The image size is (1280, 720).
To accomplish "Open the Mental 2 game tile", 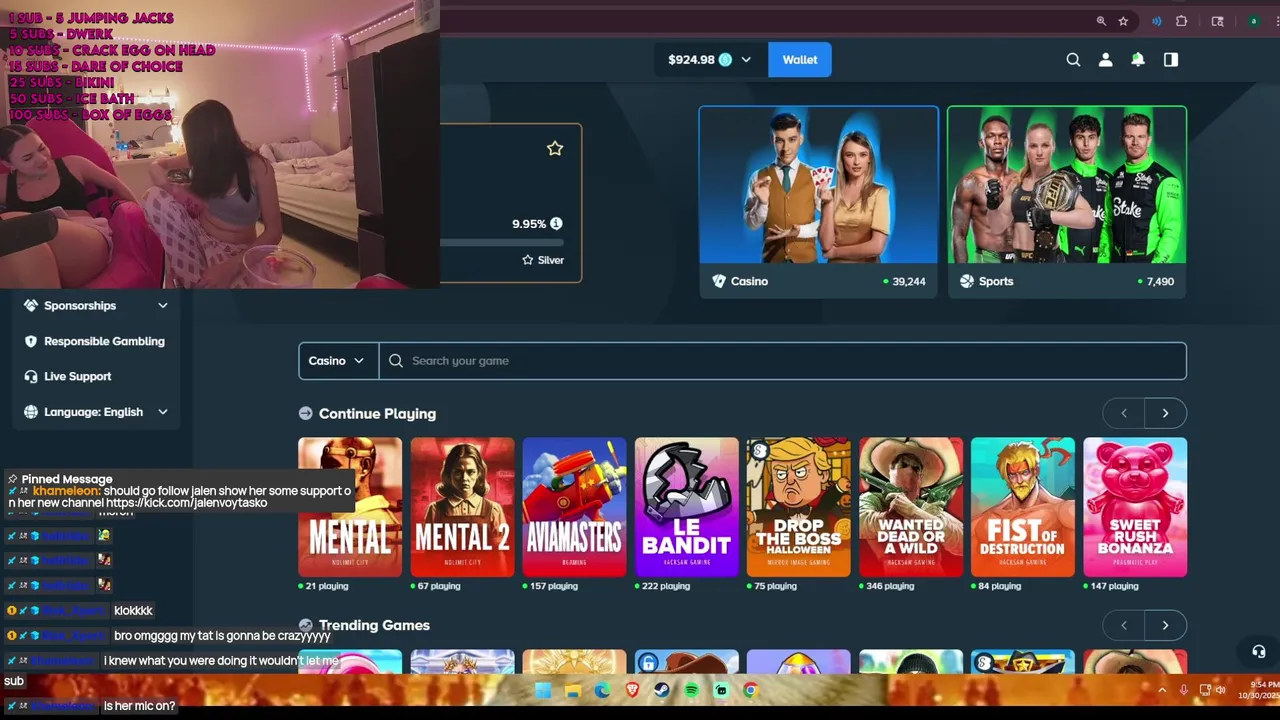I will (x=462, y=507).
